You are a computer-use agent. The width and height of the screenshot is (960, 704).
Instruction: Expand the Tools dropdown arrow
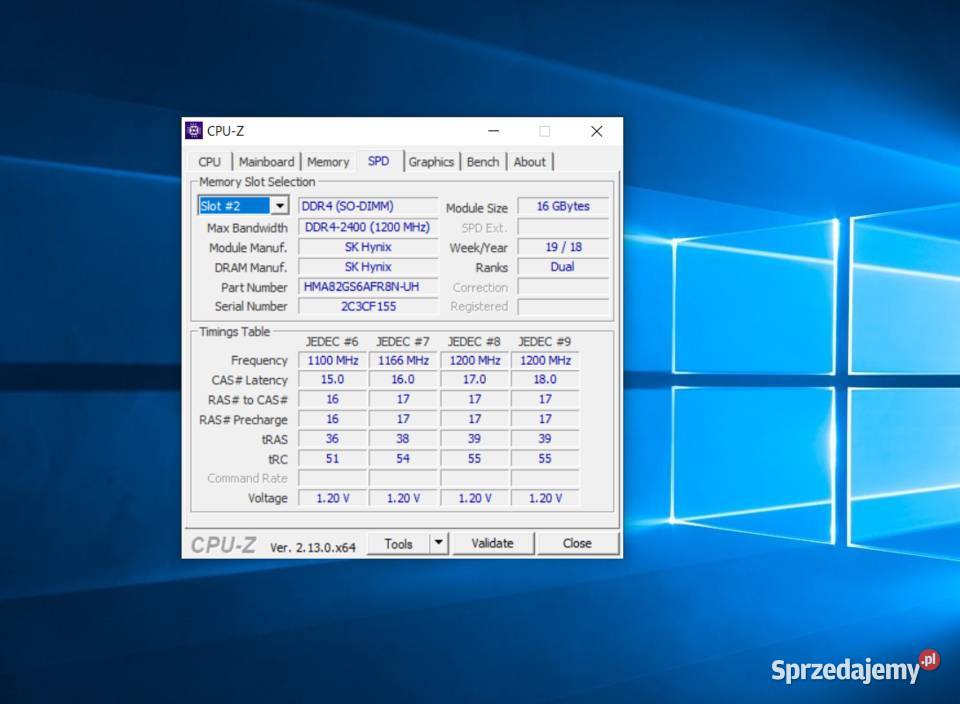point(438,543)
